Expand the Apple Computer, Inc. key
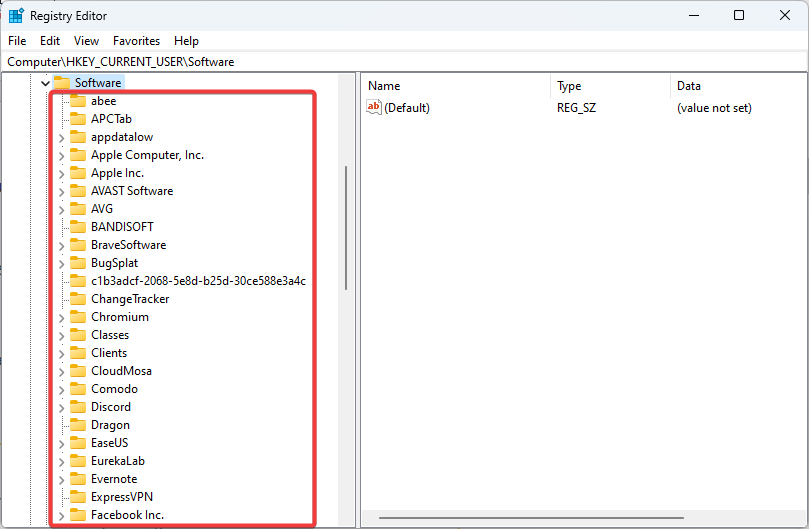The height and width of the screenshot is (529, 809). click(x=61, y=155)
